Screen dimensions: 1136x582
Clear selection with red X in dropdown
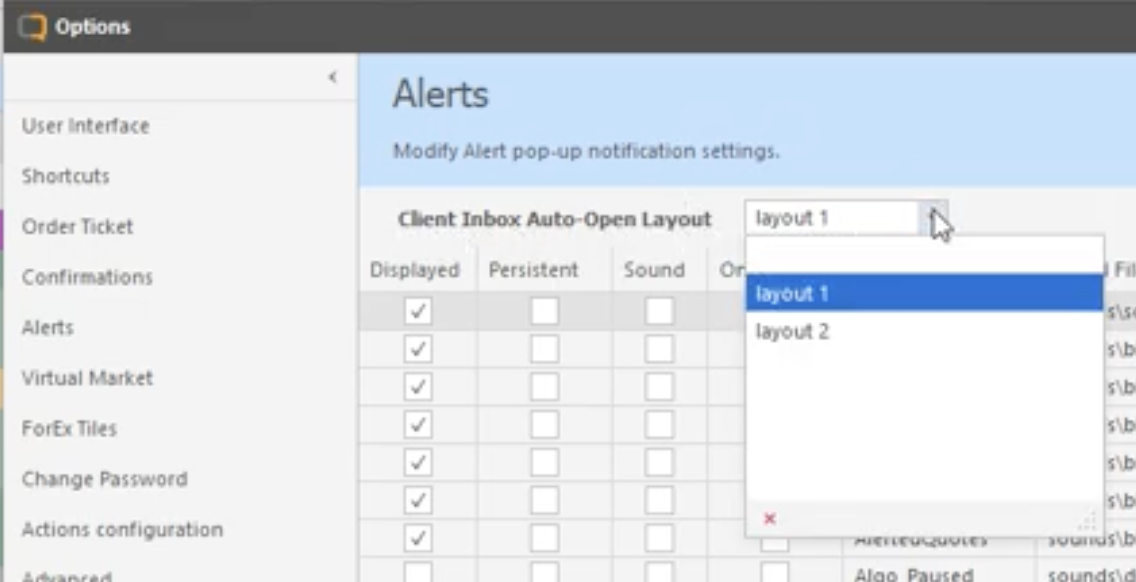(769, 518)
